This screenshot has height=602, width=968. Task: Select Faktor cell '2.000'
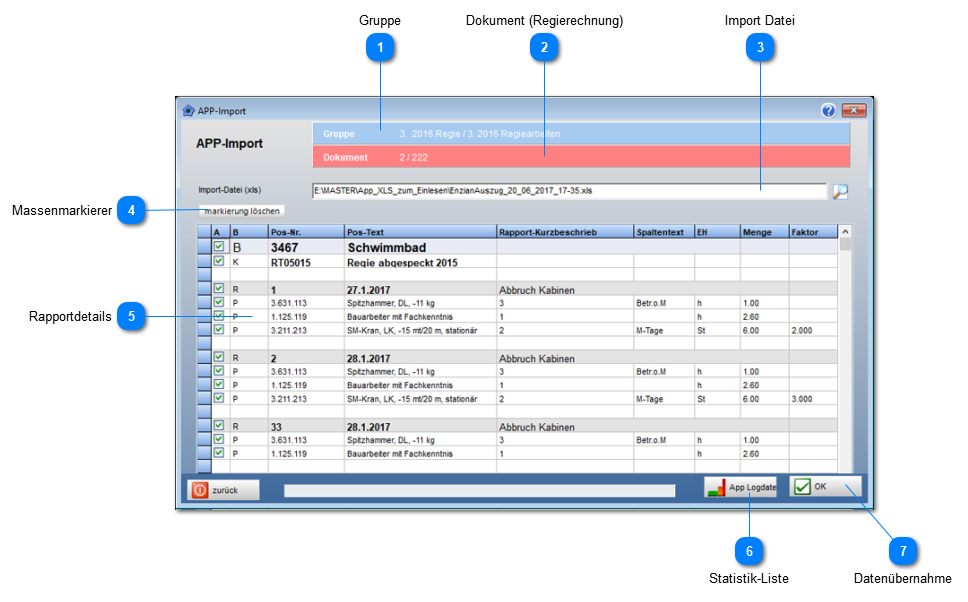[x=813, y=330]
